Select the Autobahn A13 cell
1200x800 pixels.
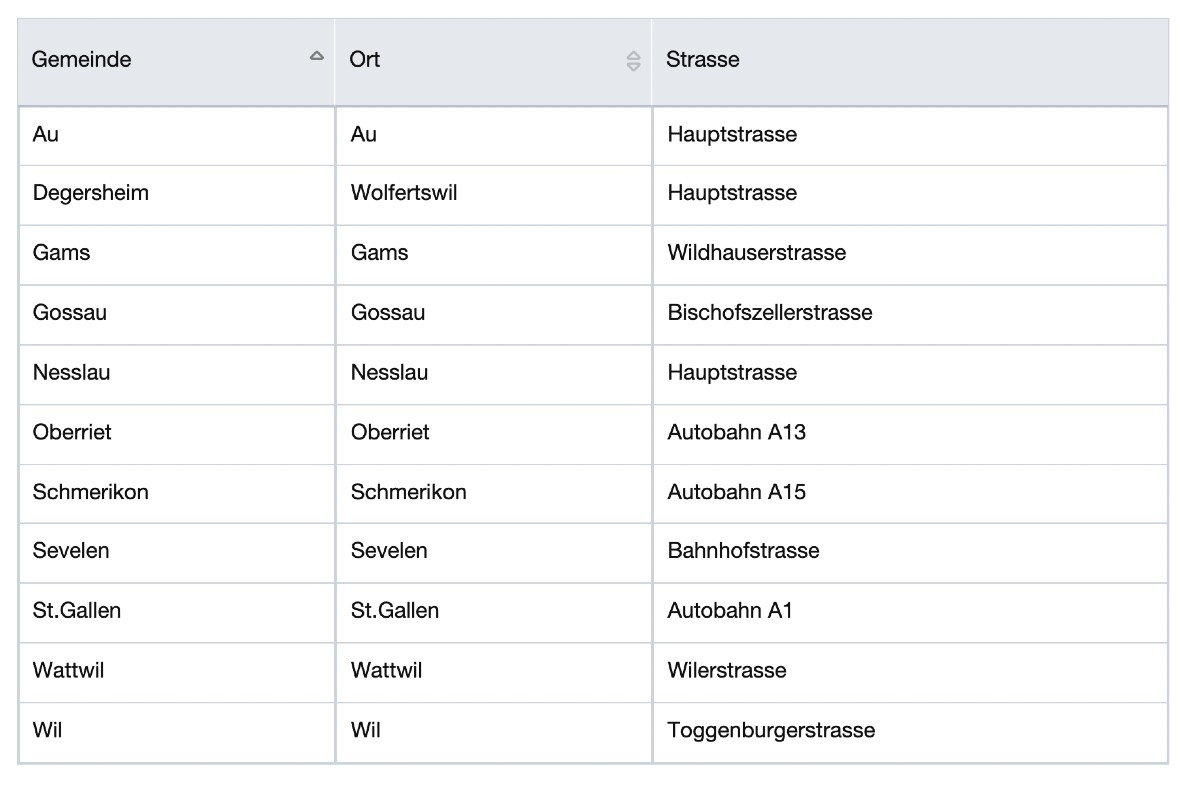coord(737,432)
